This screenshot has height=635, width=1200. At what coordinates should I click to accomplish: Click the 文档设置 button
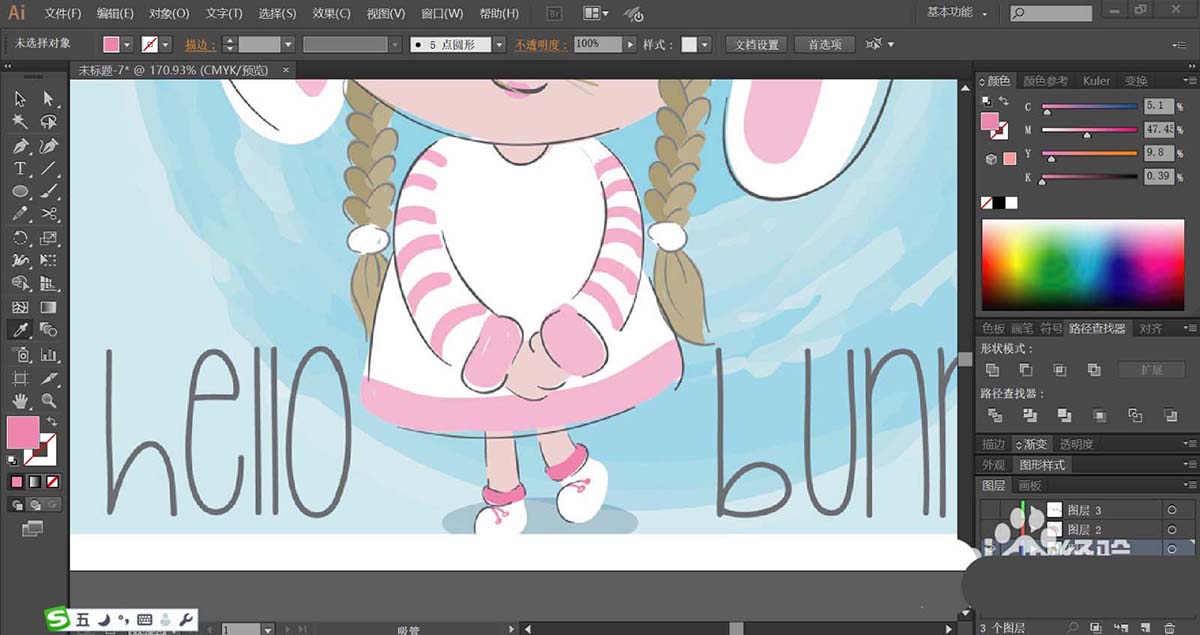[756, 45]
